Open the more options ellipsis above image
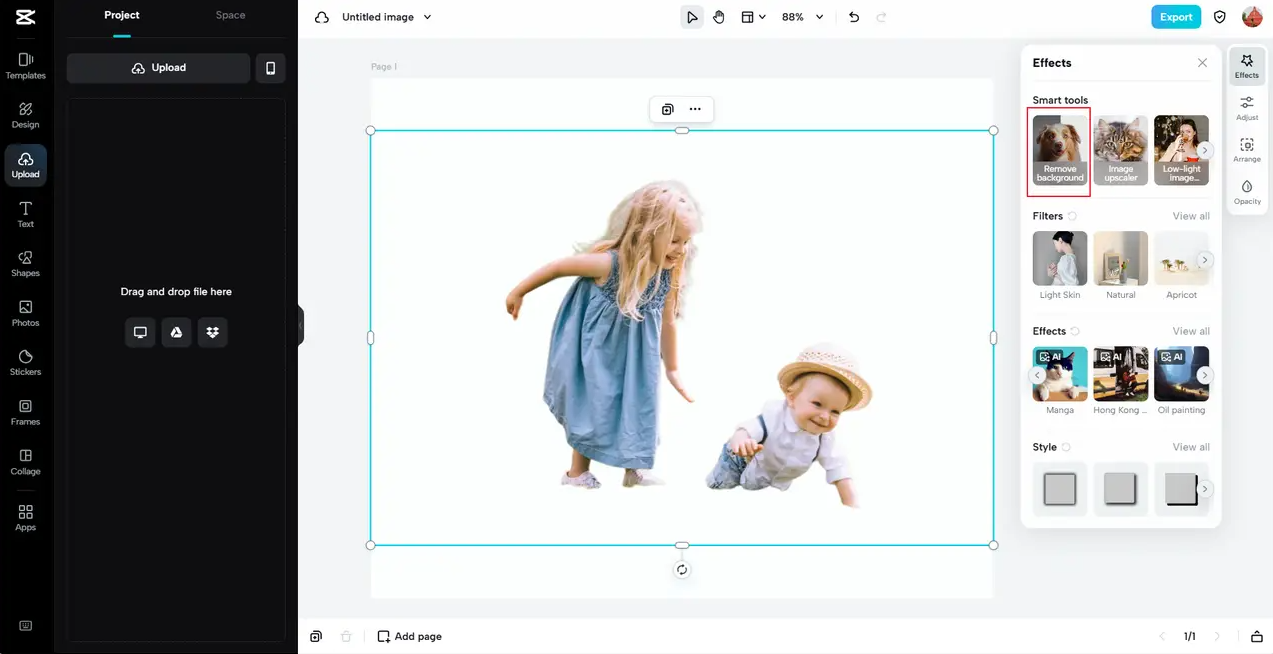Viewport: 1273px width, 654px height. tap(695, 109)
